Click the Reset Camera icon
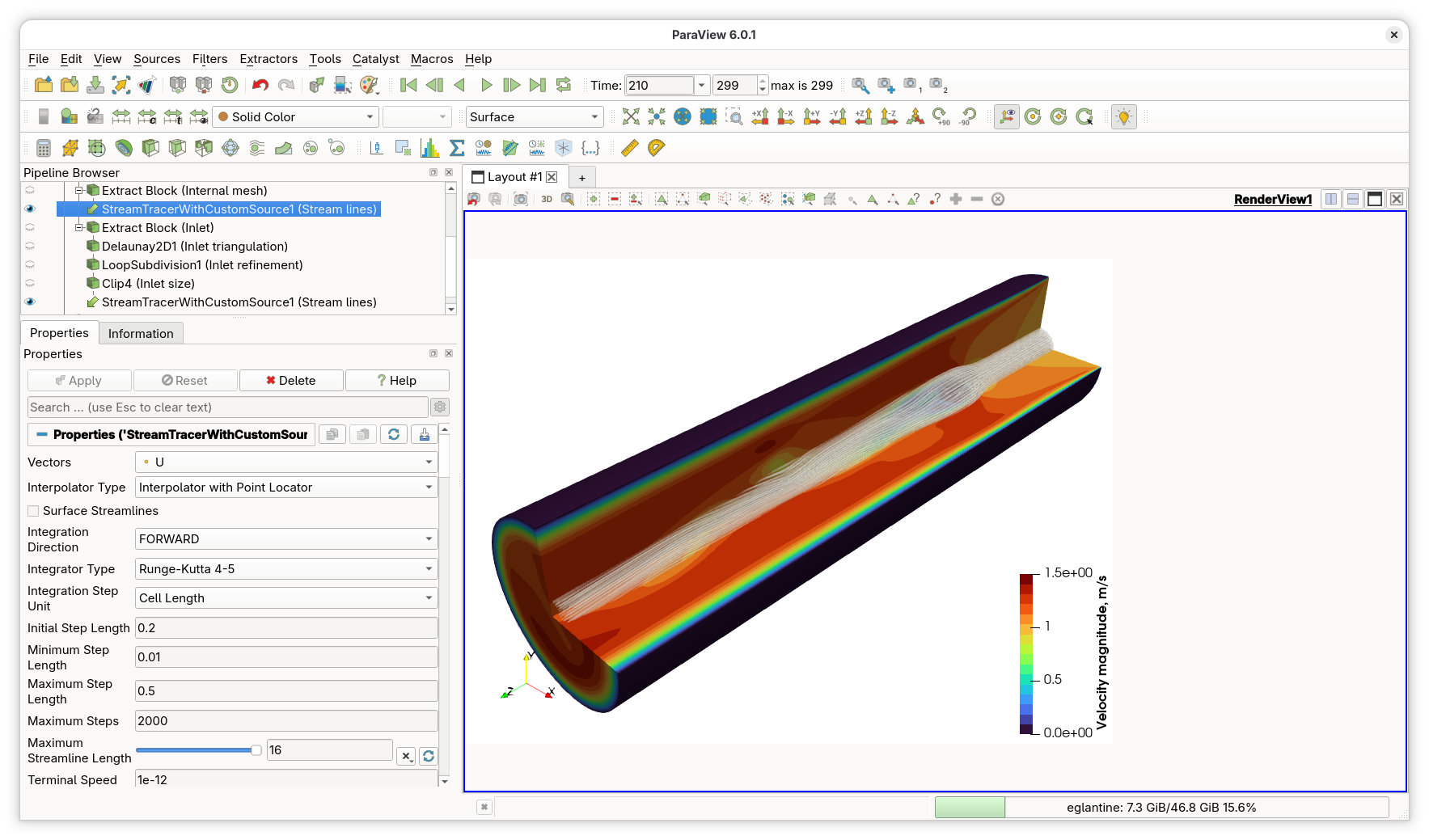 tap(631, 116)
